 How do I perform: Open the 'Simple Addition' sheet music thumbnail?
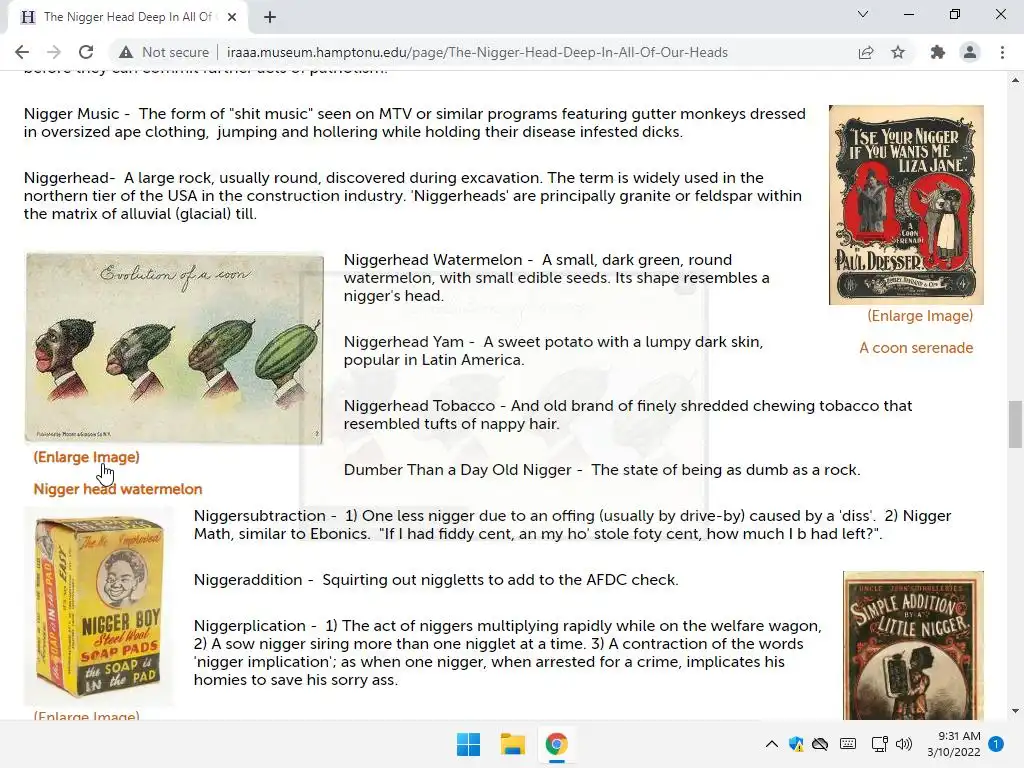pos(913,646)
